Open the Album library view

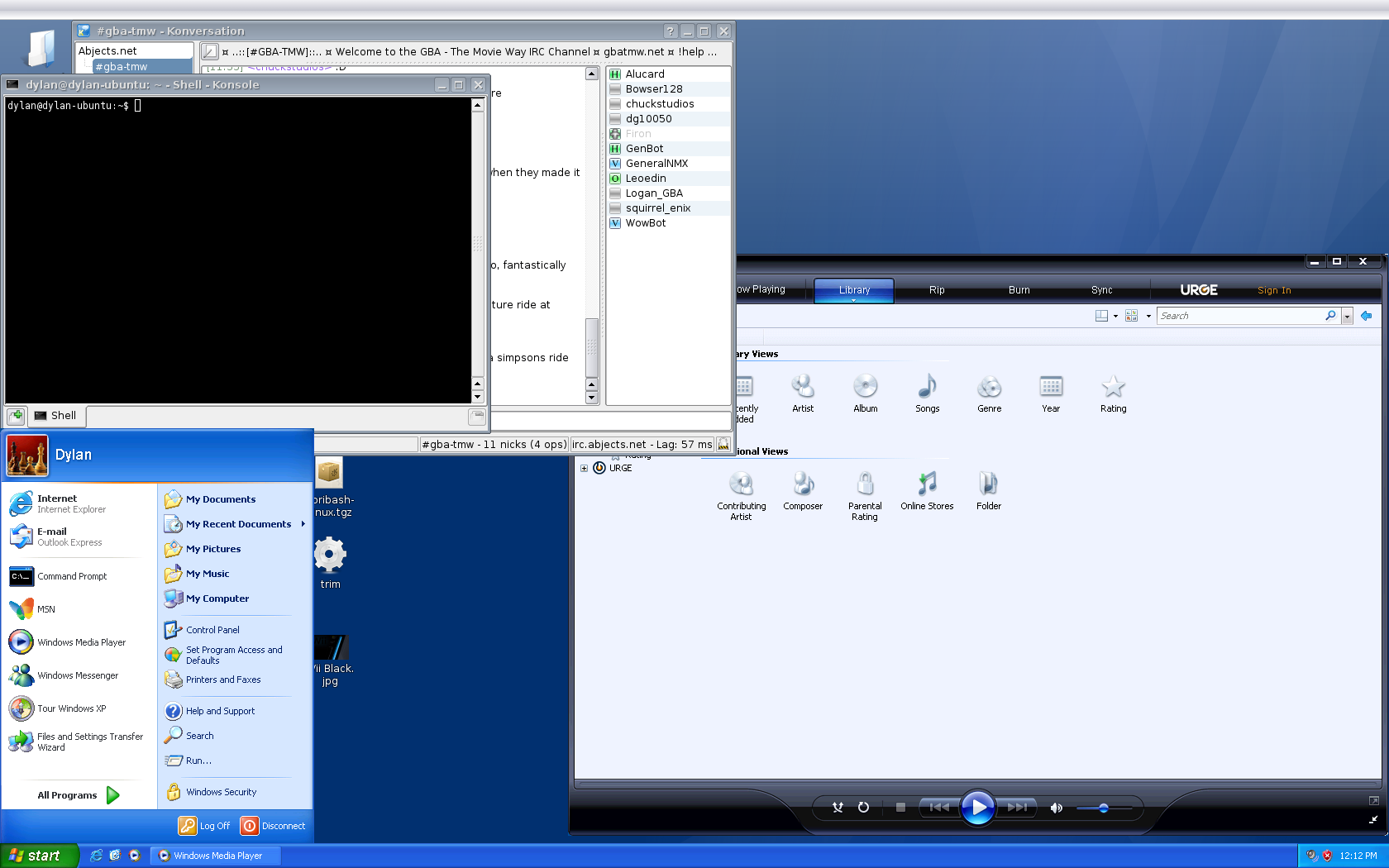pos(865,388)
